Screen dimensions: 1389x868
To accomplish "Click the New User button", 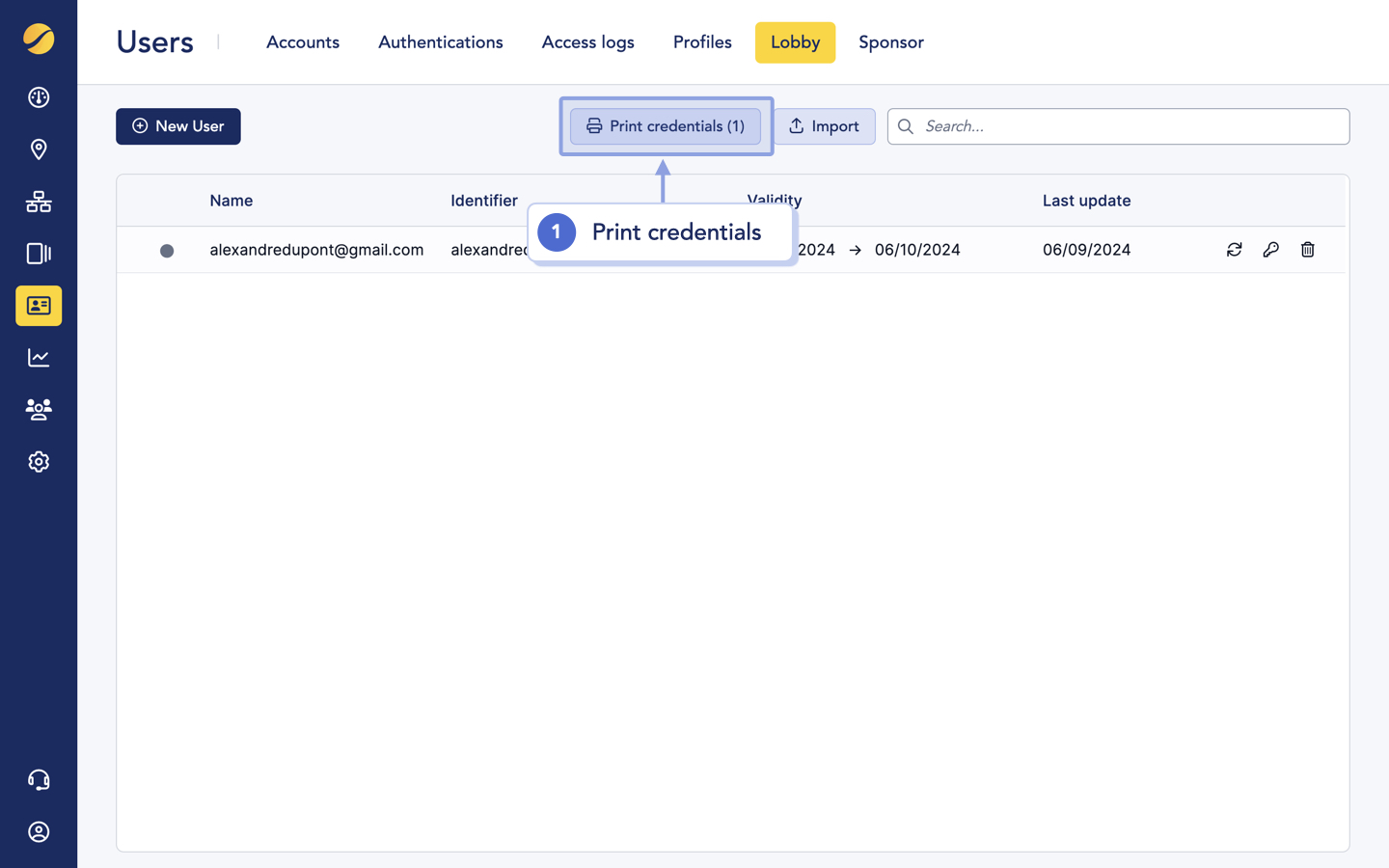I will point(177,126).
